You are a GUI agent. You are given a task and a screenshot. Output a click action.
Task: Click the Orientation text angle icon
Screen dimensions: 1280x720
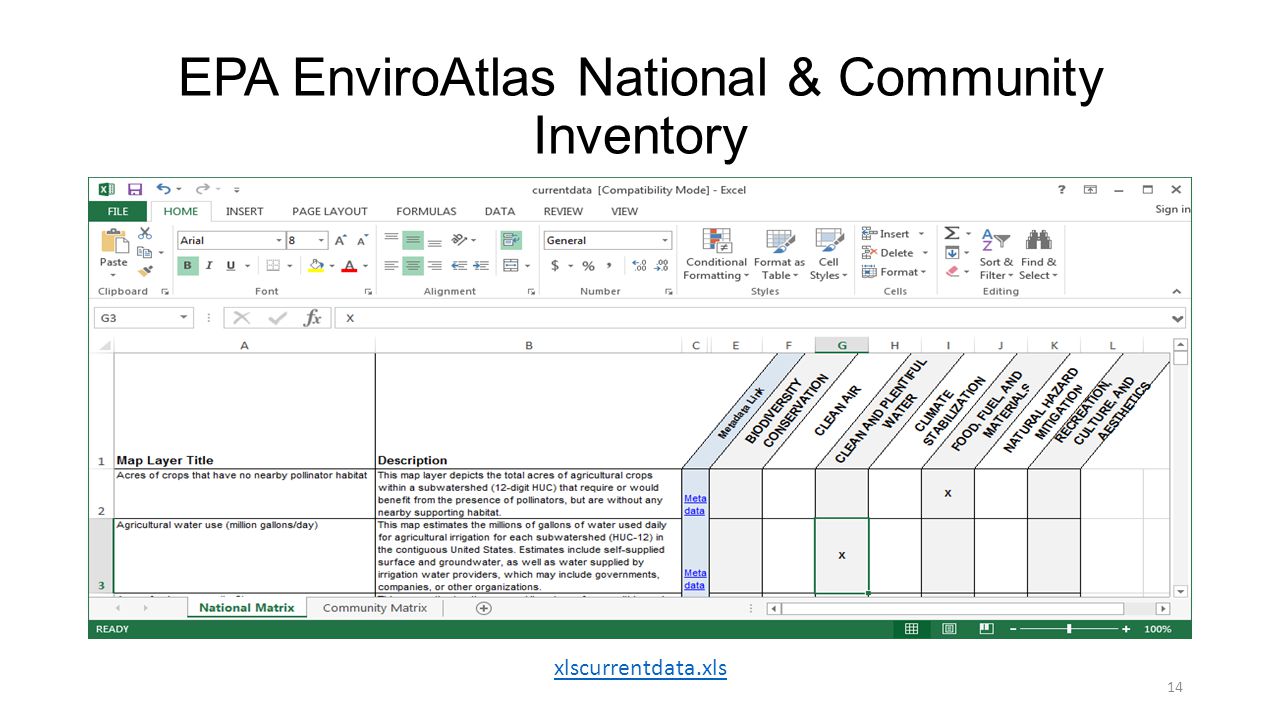[x=460, y=240]
